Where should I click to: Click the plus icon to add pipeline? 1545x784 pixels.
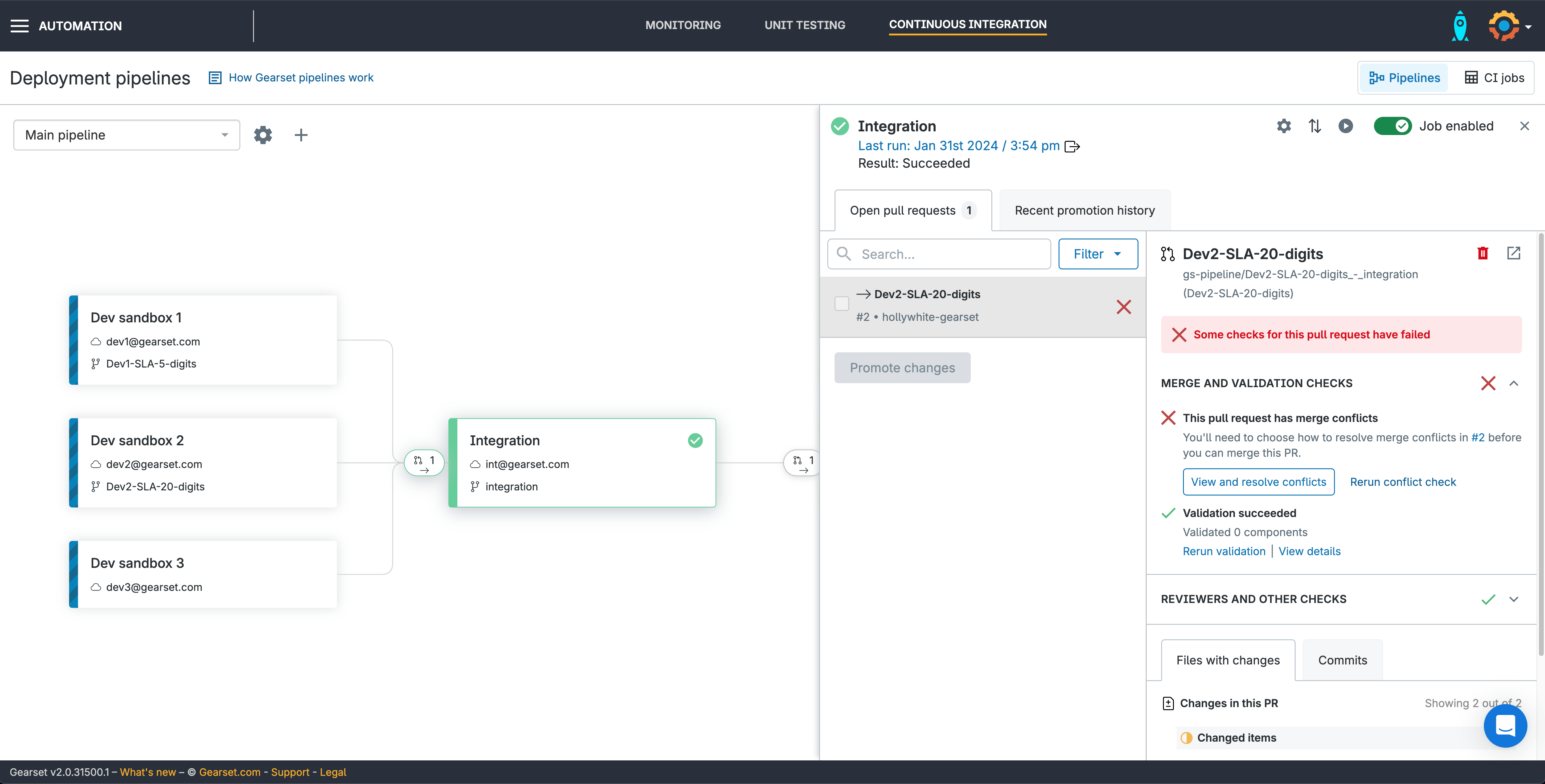point(301,135)
